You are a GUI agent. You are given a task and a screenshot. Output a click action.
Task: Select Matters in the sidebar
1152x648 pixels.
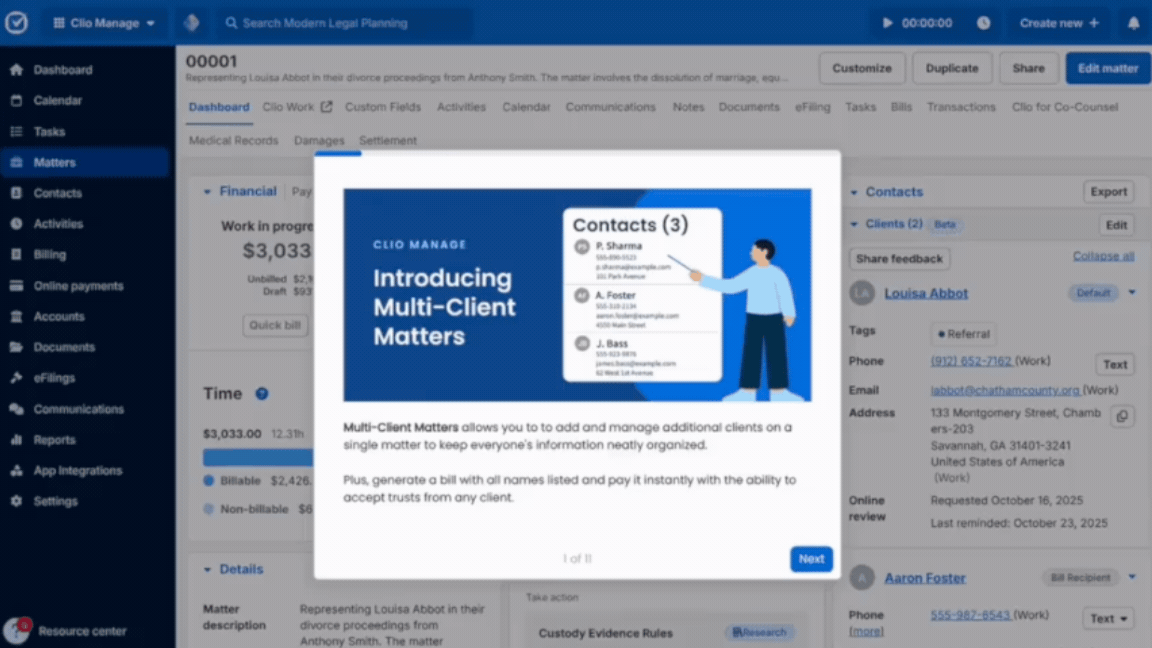coord(85,162)
